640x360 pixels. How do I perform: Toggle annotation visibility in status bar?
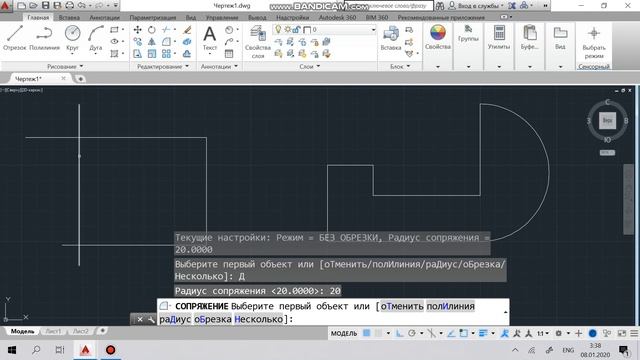click(x=504, y=333)
